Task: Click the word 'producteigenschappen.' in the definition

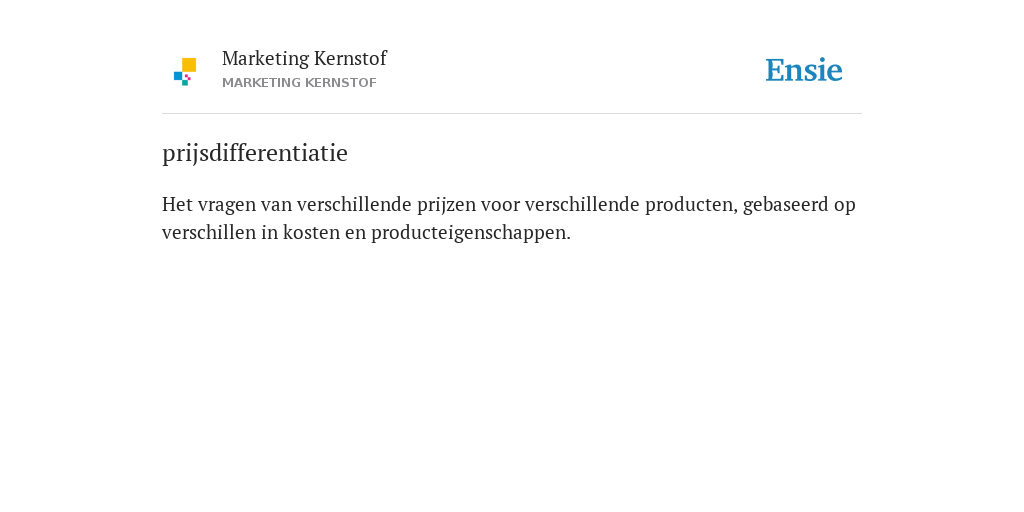Action: [x=471, y=233]
